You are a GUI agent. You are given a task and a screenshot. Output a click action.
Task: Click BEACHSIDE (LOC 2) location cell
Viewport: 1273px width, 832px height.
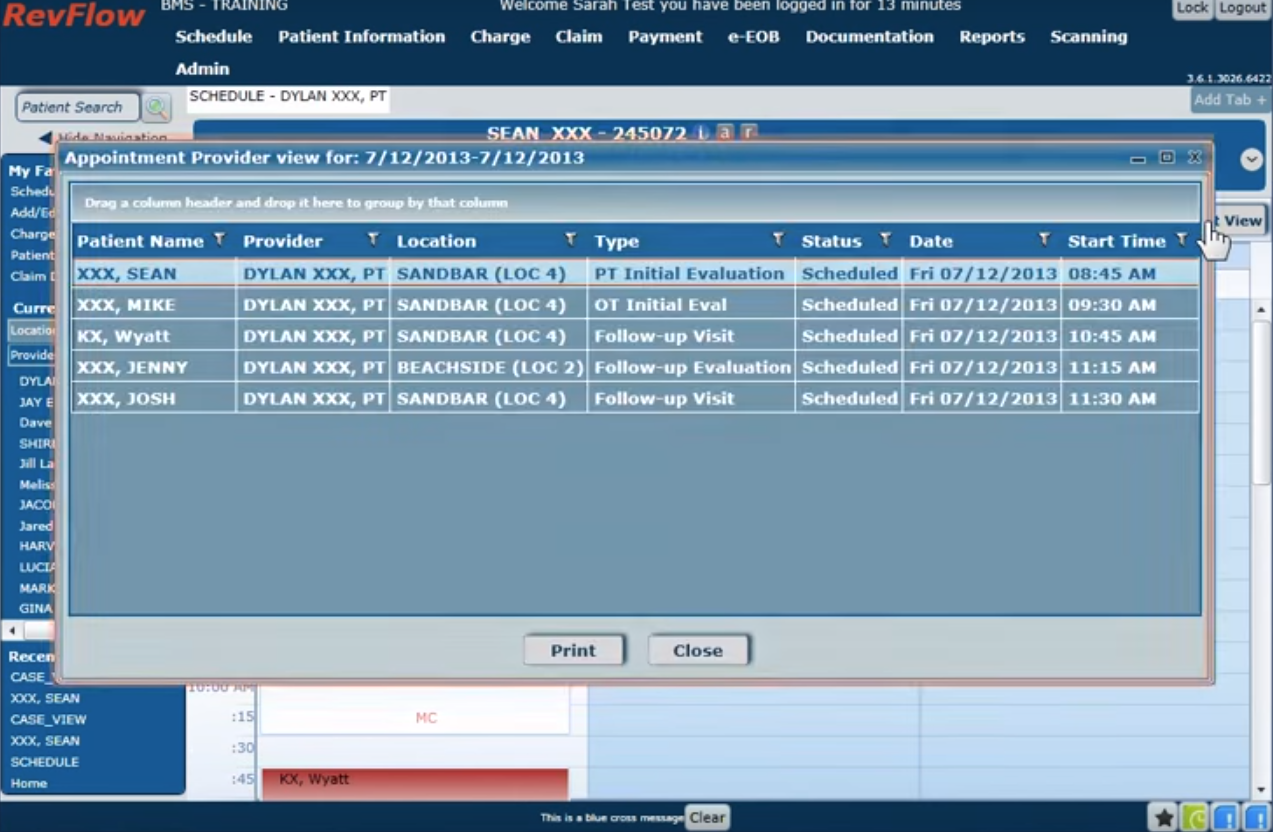tap(489, 367)
